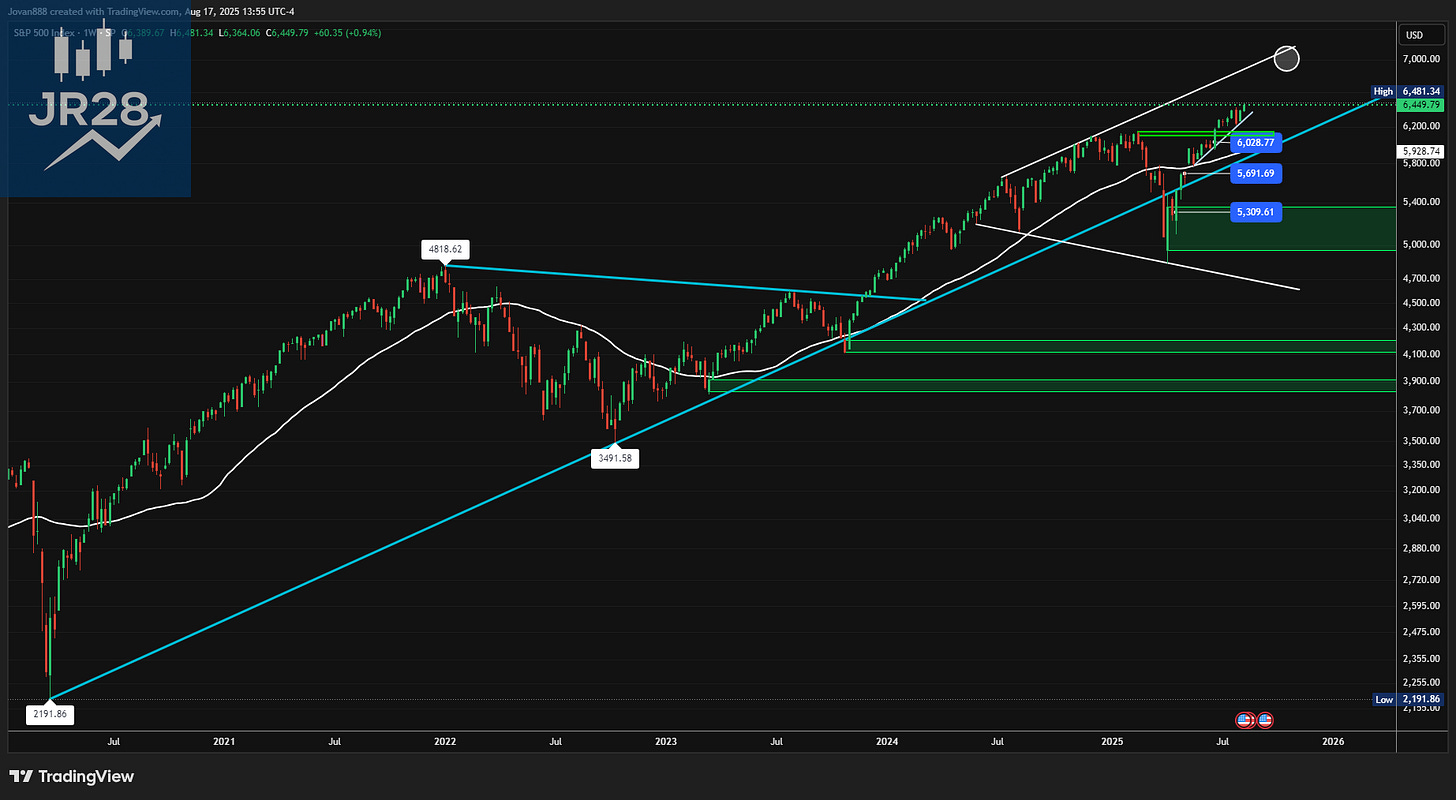Click the Low 2,191.86 axis label

point(1409,699)
